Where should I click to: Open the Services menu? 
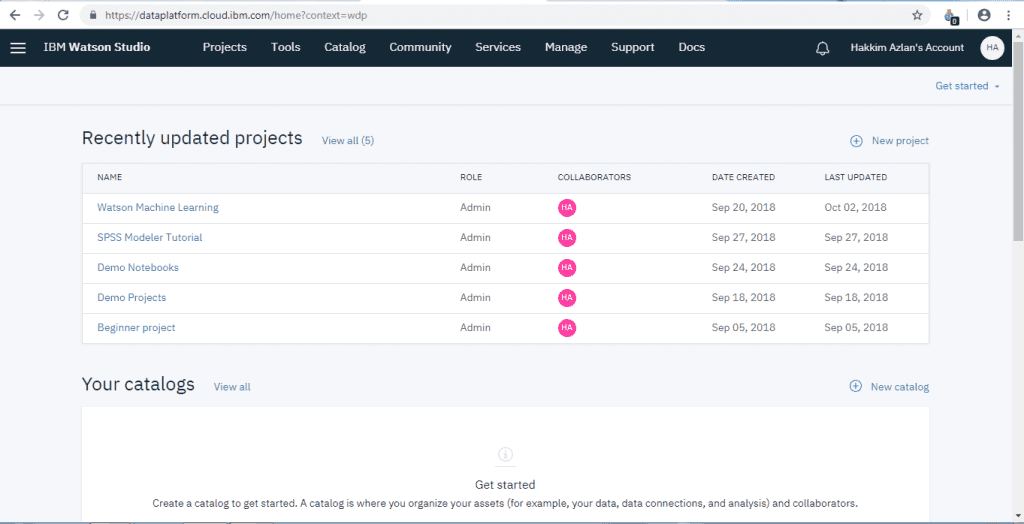click(498, 48)
